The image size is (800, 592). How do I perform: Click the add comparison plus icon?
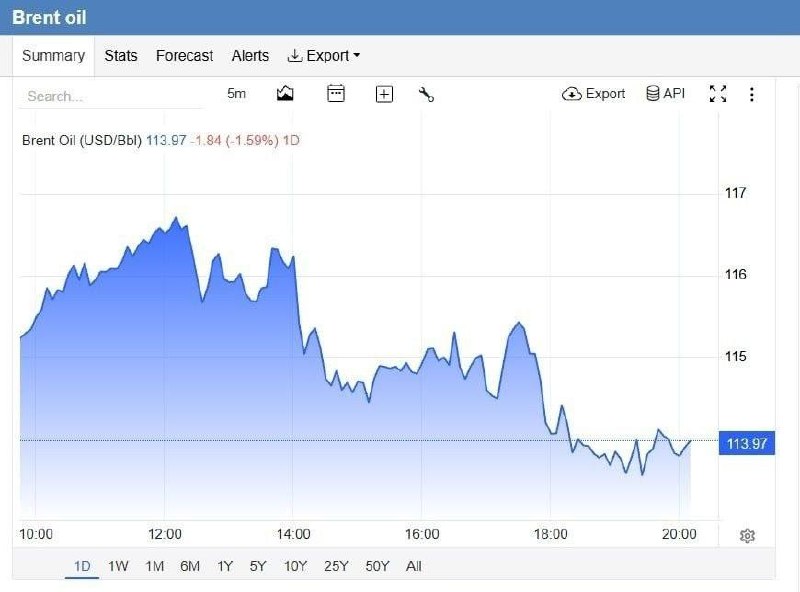tap(384, 94)
